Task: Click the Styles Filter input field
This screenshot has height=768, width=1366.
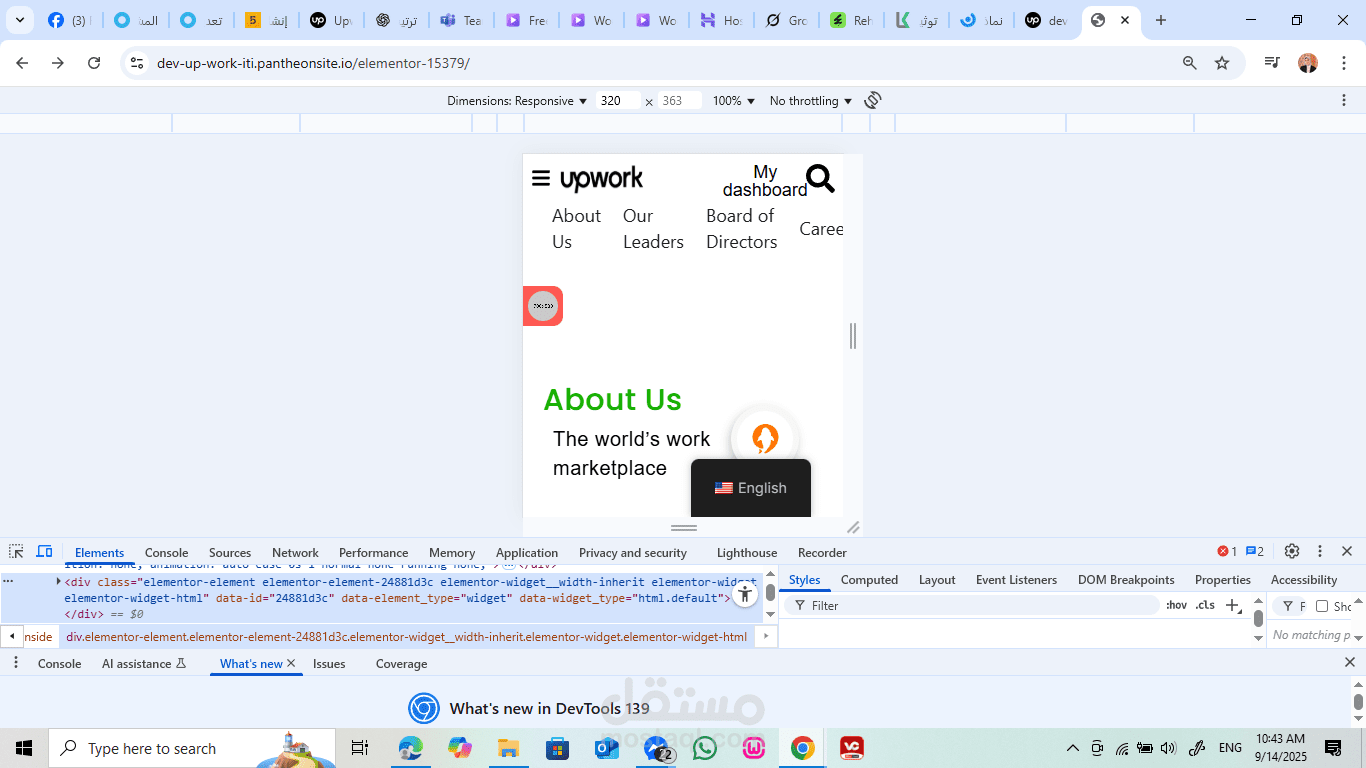Action: coord(972,605)
